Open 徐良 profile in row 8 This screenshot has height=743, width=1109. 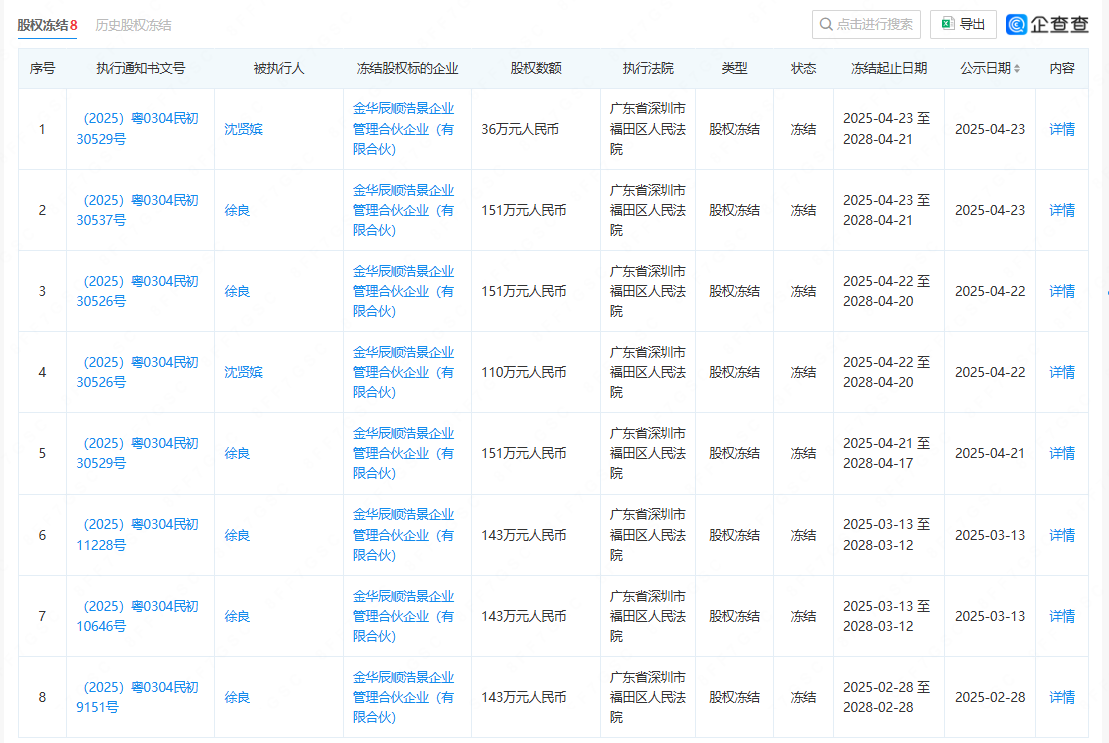237,698
